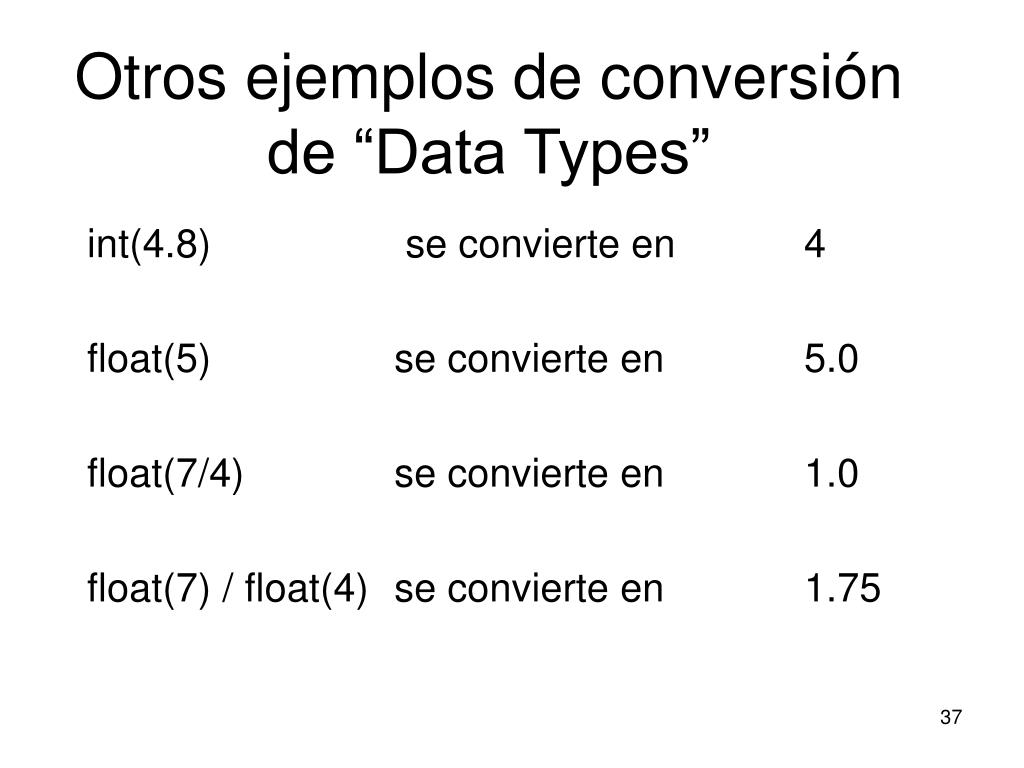Click the word 'ejemplos' in the title
Screen dimensions: 1024x768
click(x=369, y=82)
